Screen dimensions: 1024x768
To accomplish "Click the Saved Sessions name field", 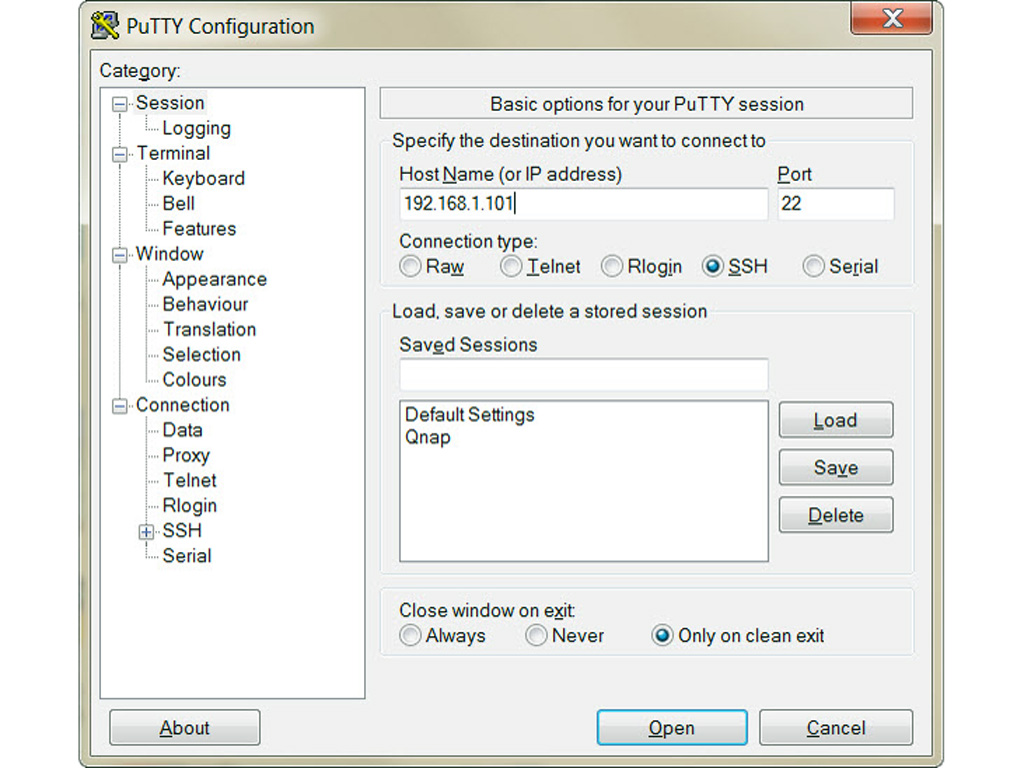I will coord(583,374).
